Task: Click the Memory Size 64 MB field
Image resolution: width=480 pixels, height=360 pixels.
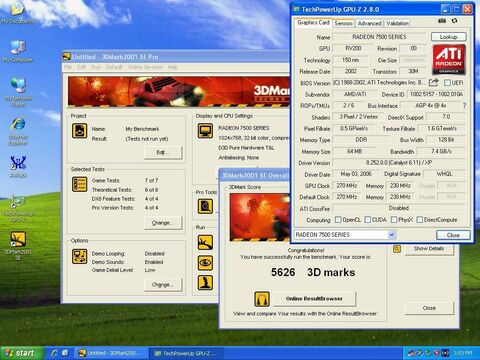Action: click(x=354, y=151)
